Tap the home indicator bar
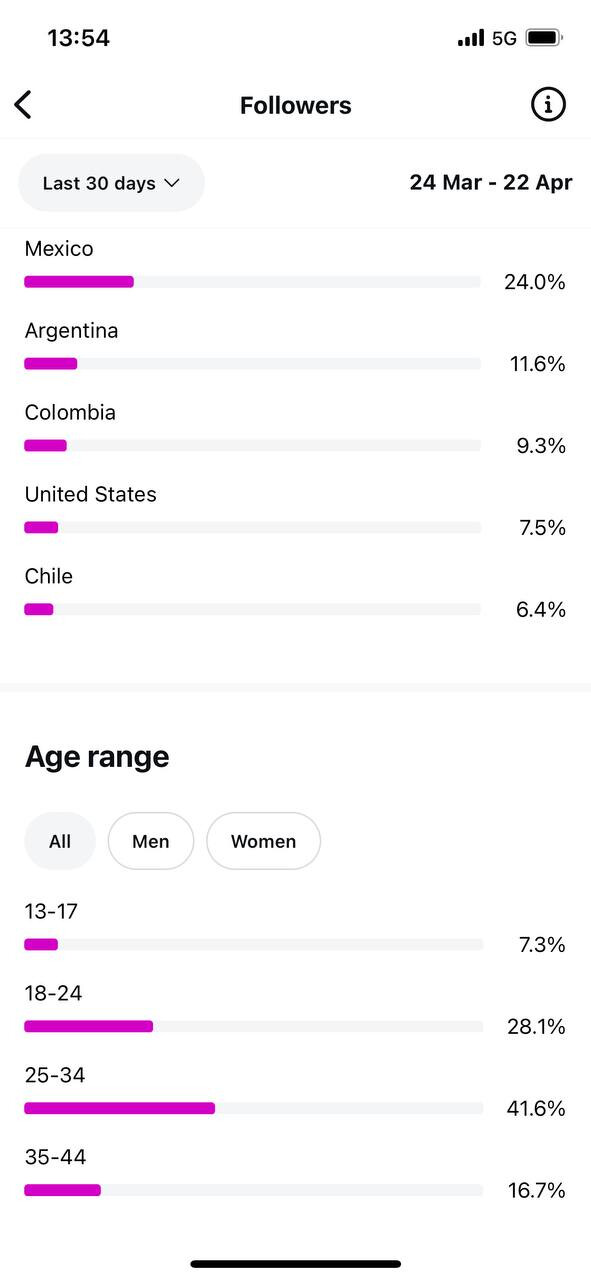The height and width of the screenshot is (1280, 591). [x=296, y=1264]
